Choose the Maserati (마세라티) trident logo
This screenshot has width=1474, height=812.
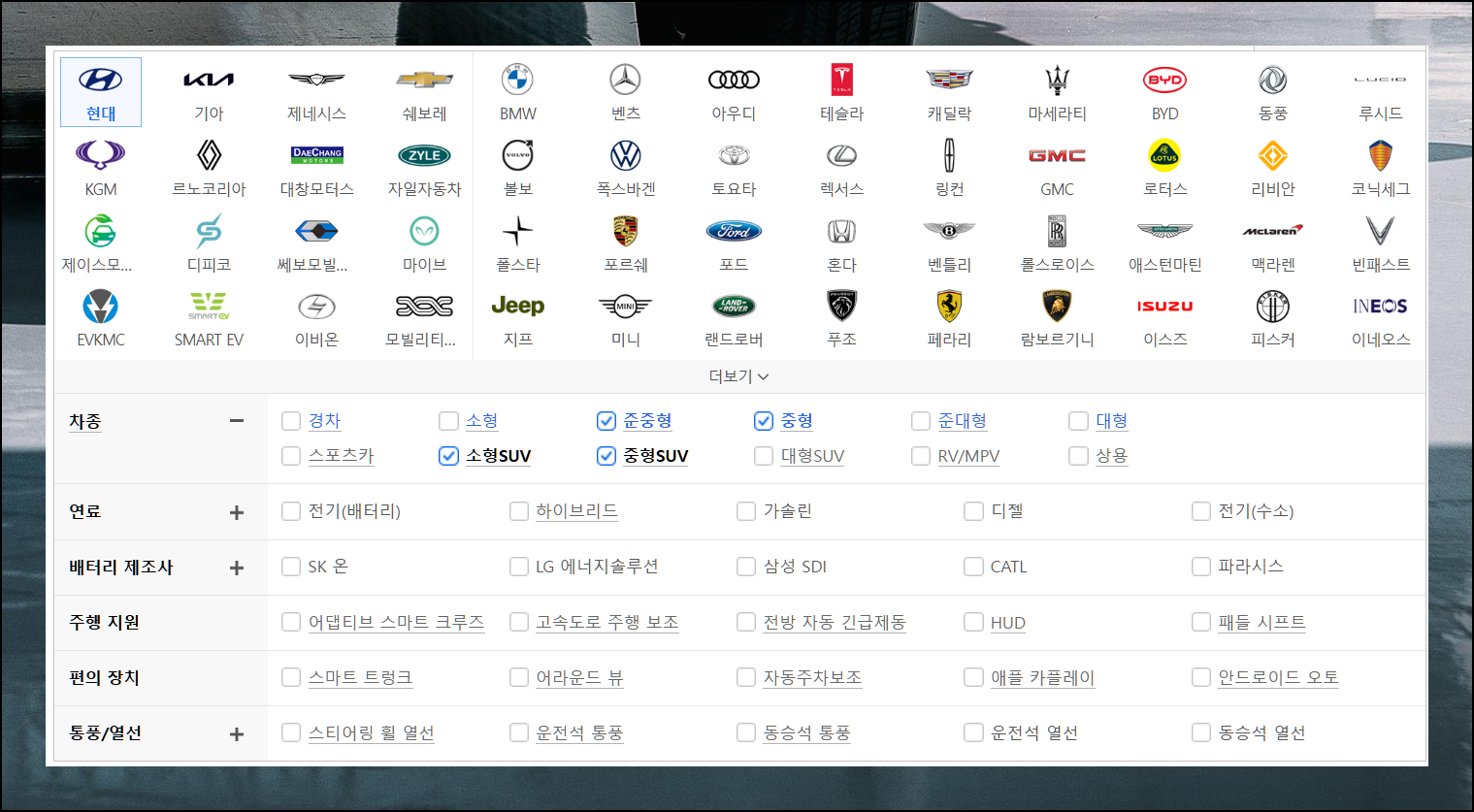point(1057,80)
